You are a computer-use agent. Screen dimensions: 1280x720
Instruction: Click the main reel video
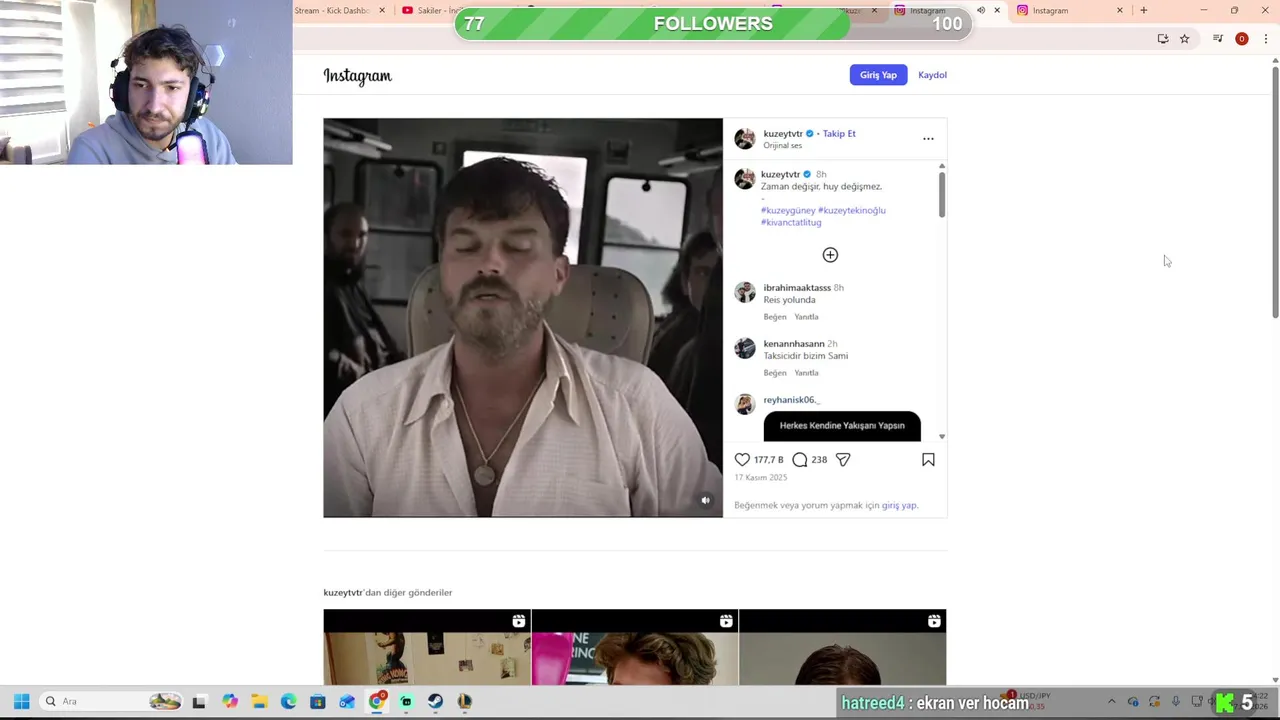pos(523,318)
